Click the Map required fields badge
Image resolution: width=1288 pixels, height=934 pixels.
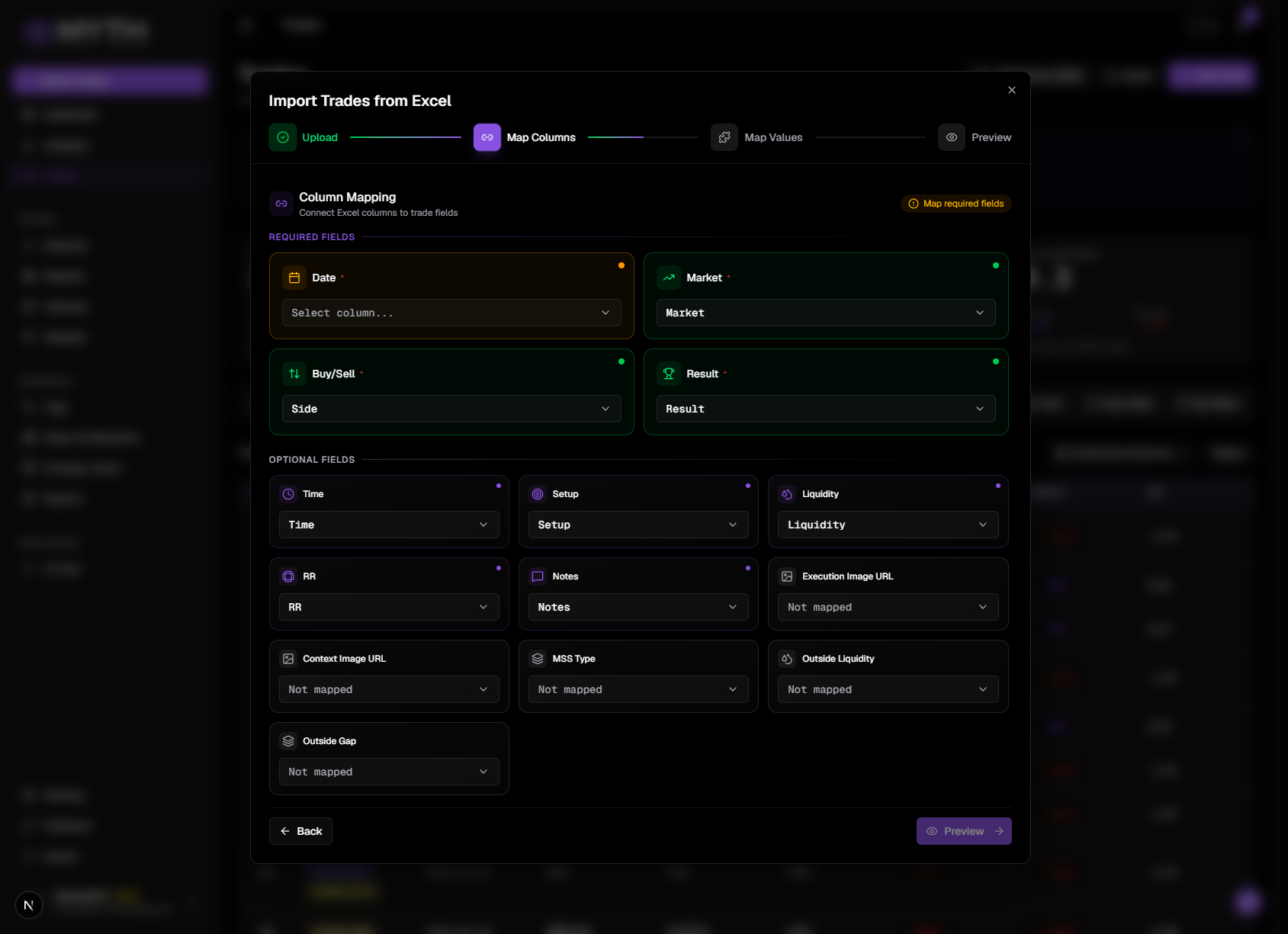pyautogui.click(x=956, y=204)
